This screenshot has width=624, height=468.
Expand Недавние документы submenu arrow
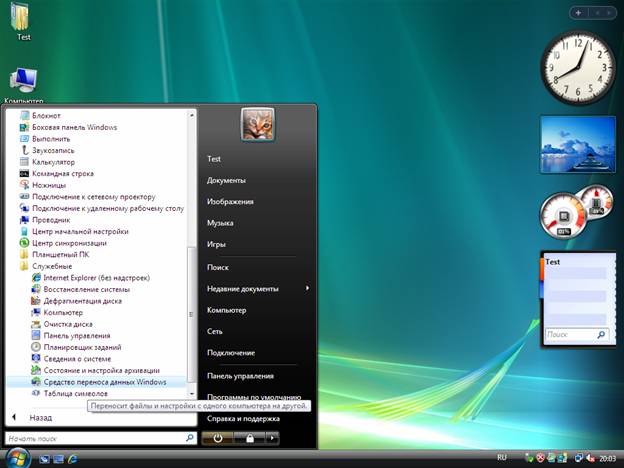[307, 288]
